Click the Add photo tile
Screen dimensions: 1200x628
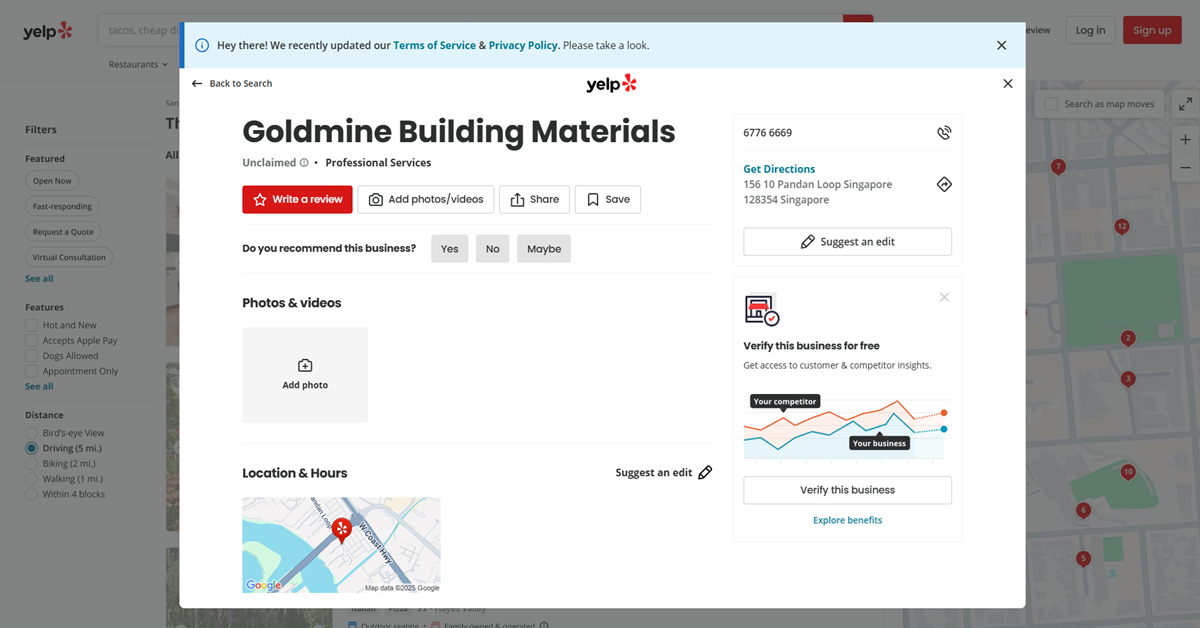[x=305, y=375]
